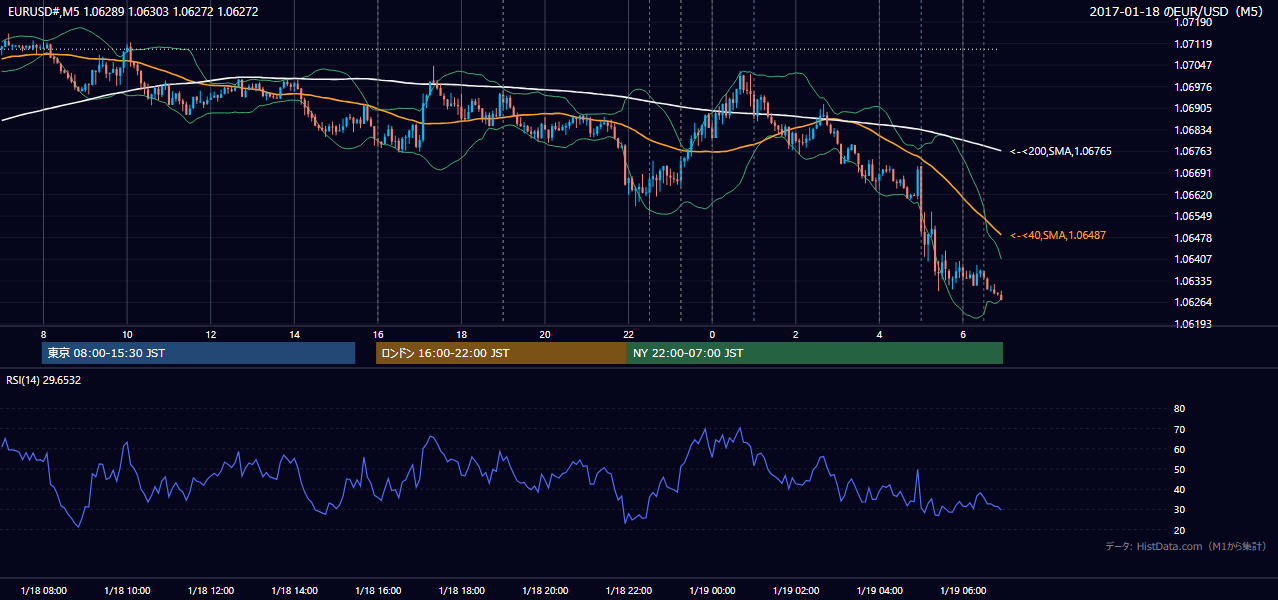Click price axis value 1.07190

1194,22
